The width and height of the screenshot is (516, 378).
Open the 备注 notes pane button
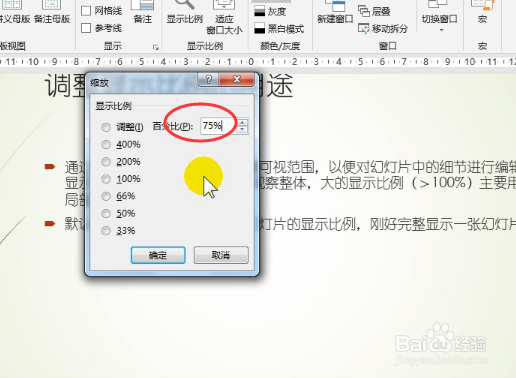pyautogui.click(x=143, y=12)
